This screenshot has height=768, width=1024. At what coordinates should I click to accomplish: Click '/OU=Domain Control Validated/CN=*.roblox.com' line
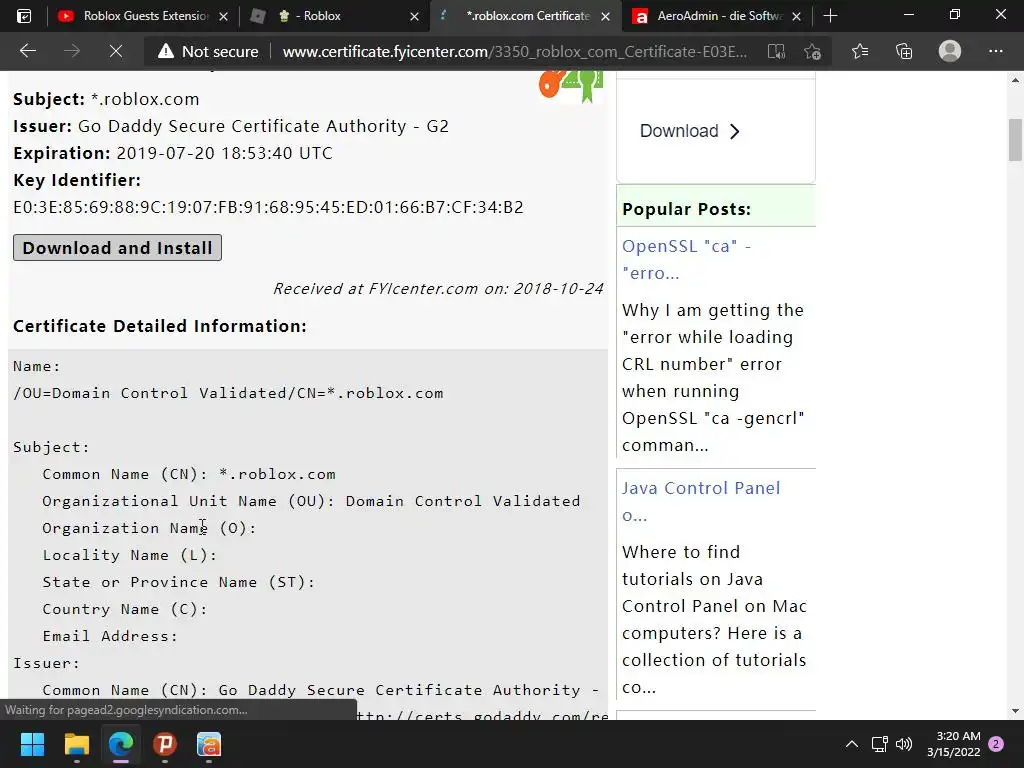pyautogui.click(x=229, y=393)
